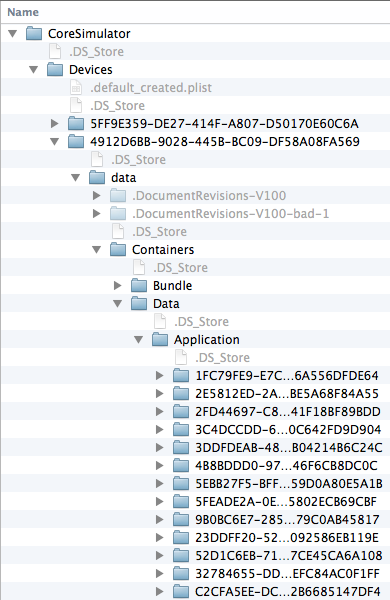The image size is (390, 600).
Task: Select the Bundle folder name
Action: 173,285
